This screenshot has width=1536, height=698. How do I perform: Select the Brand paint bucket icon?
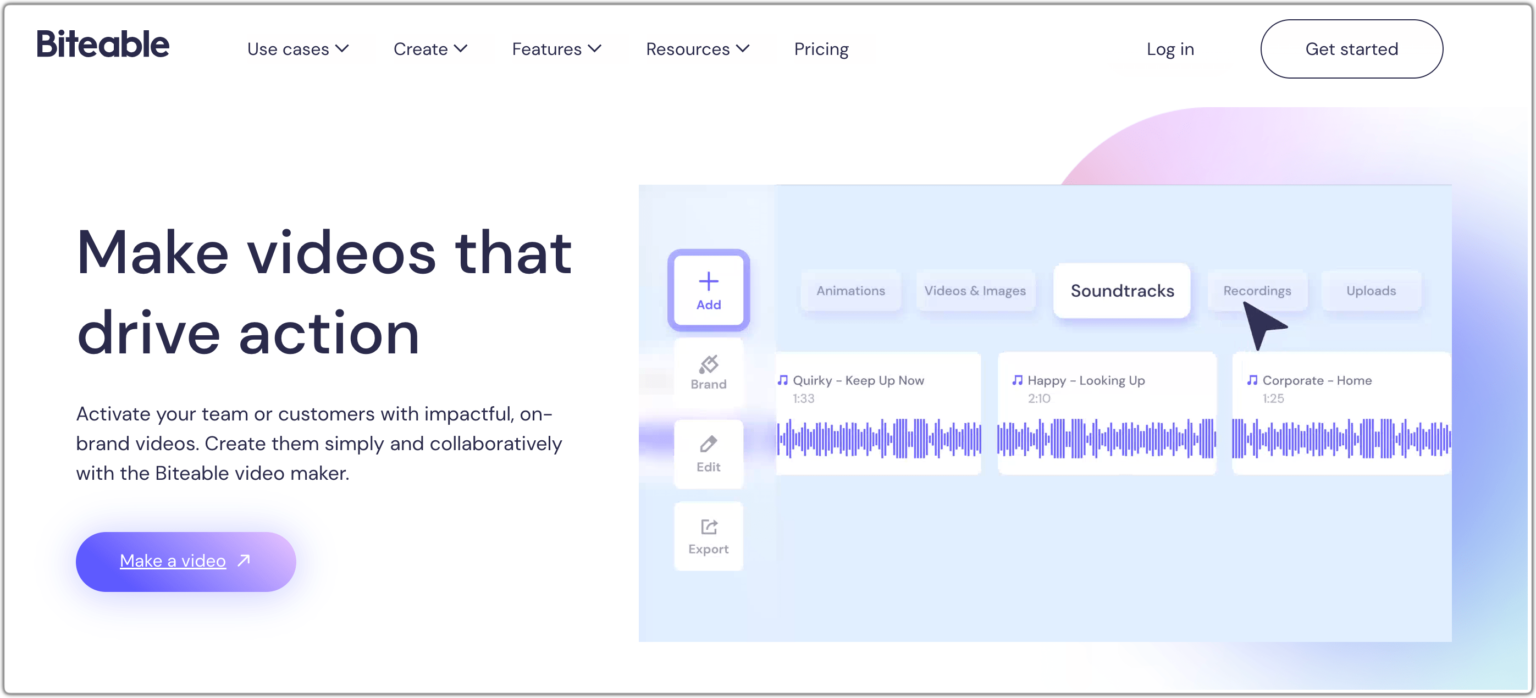click(x=708, y=364)
